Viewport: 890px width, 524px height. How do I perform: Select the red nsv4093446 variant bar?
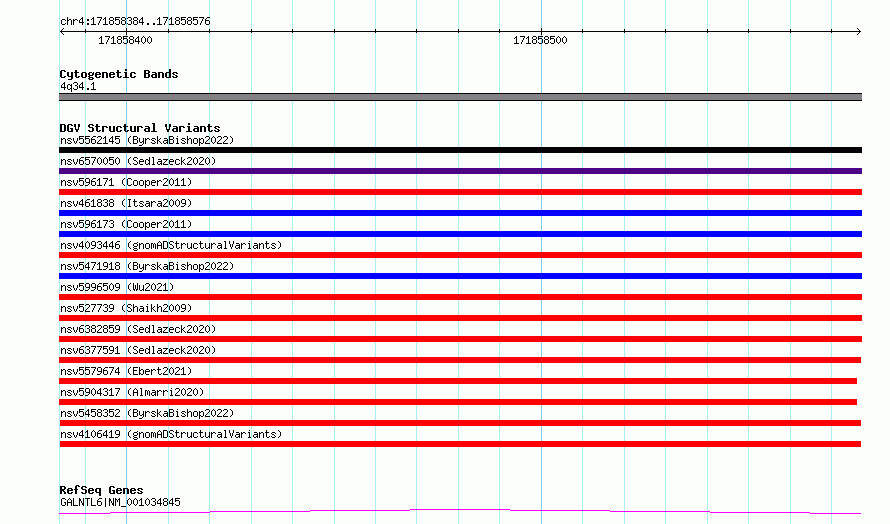(x=460, y=255)
